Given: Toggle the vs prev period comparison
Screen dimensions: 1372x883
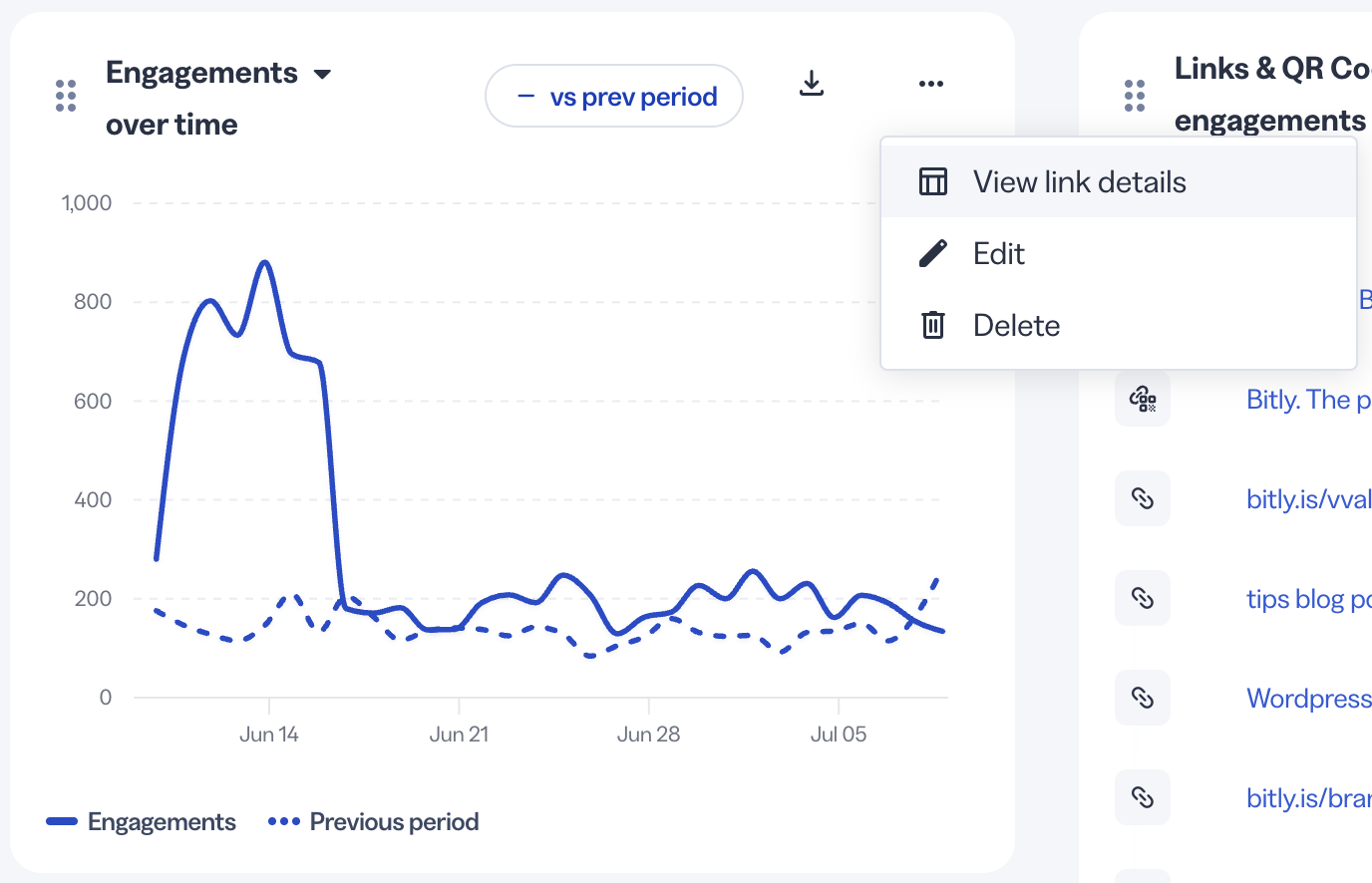Looking at the screenshot, I should click(614, 96).
